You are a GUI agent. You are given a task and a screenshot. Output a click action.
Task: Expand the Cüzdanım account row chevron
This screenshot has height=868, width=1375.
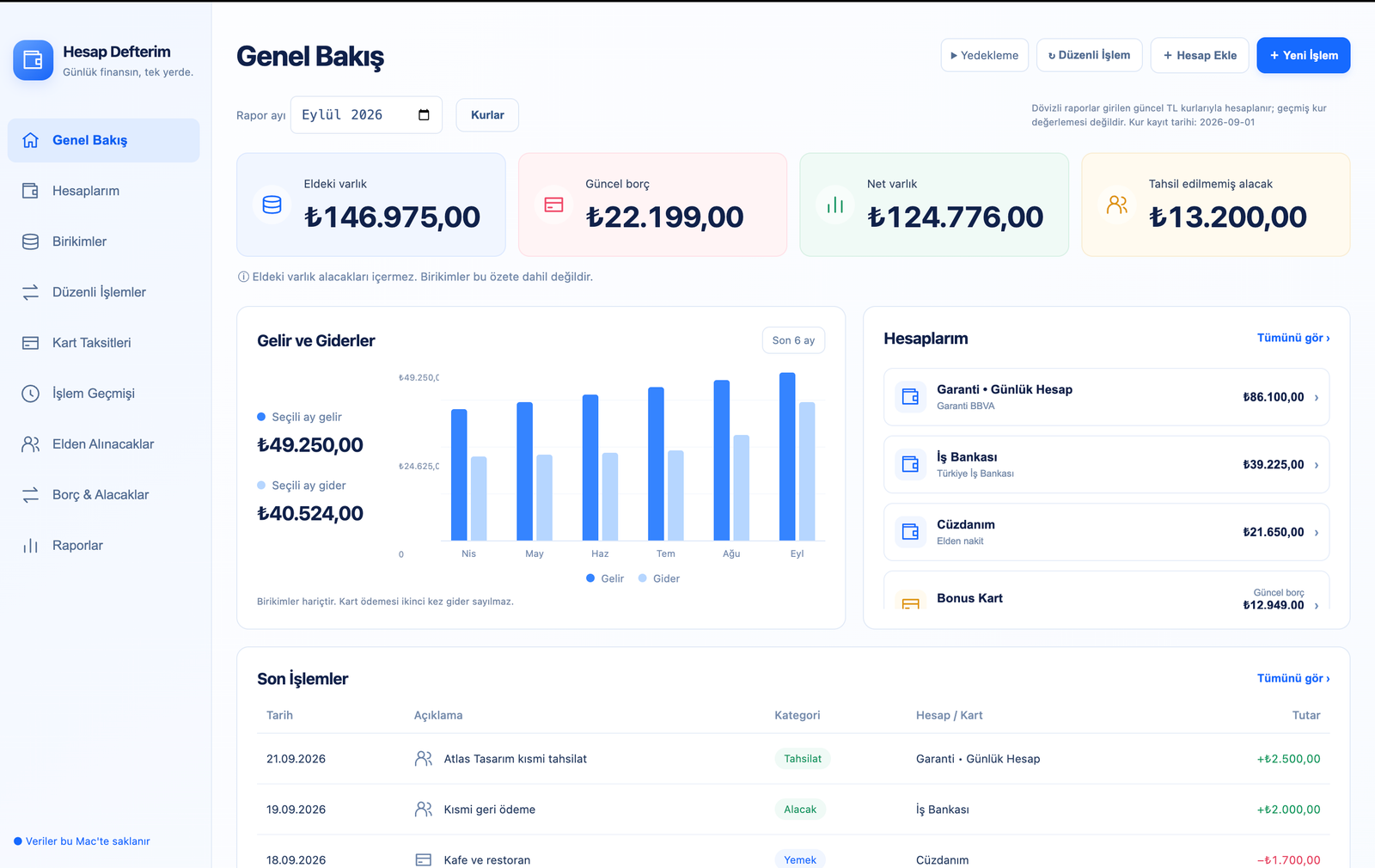click(x=1317, y=533)
